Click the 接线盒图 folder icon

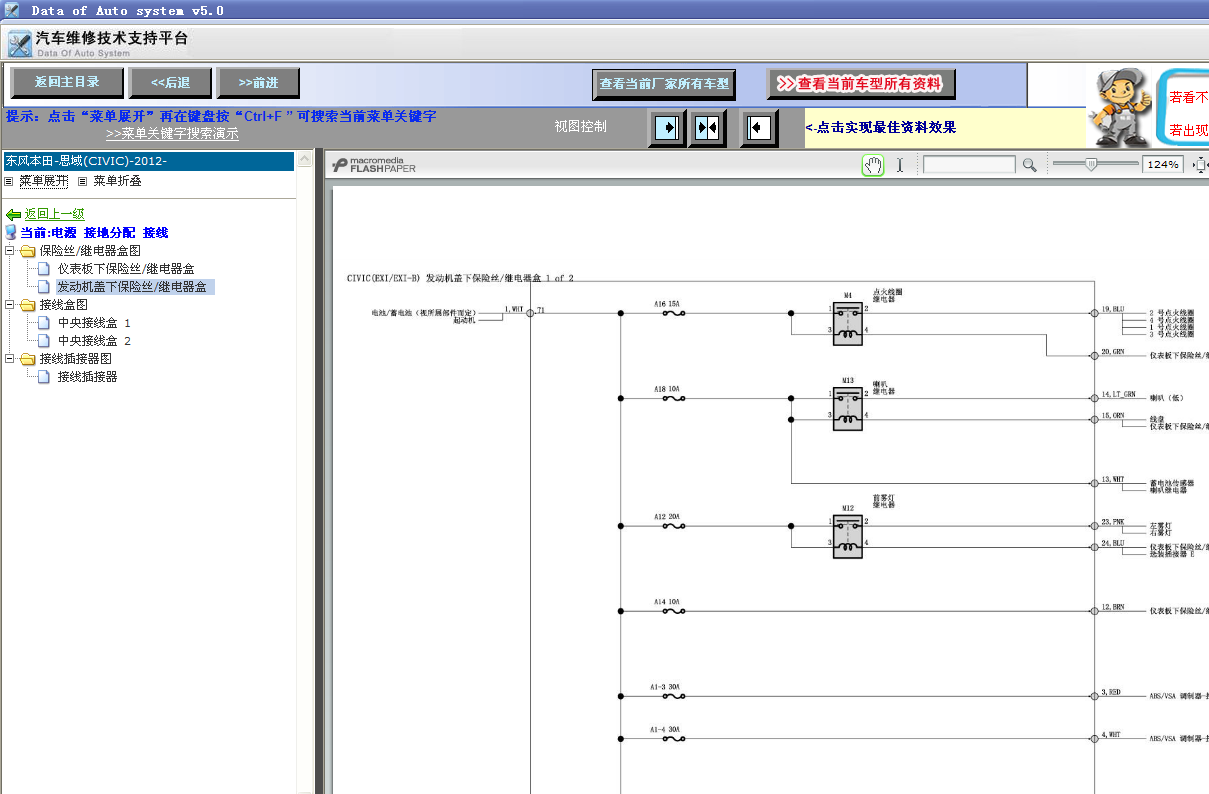(x=28, y=305)
